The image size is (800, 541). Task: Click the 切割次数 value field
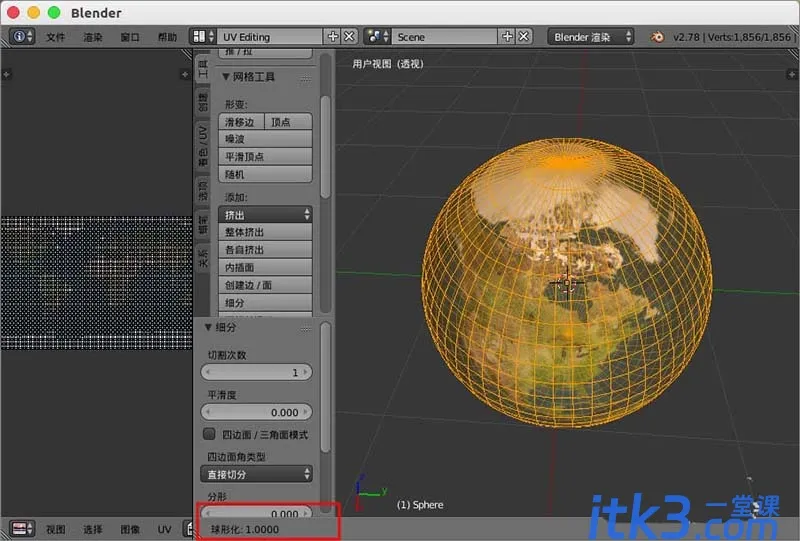pyautogui.click(x=257, y=372)
